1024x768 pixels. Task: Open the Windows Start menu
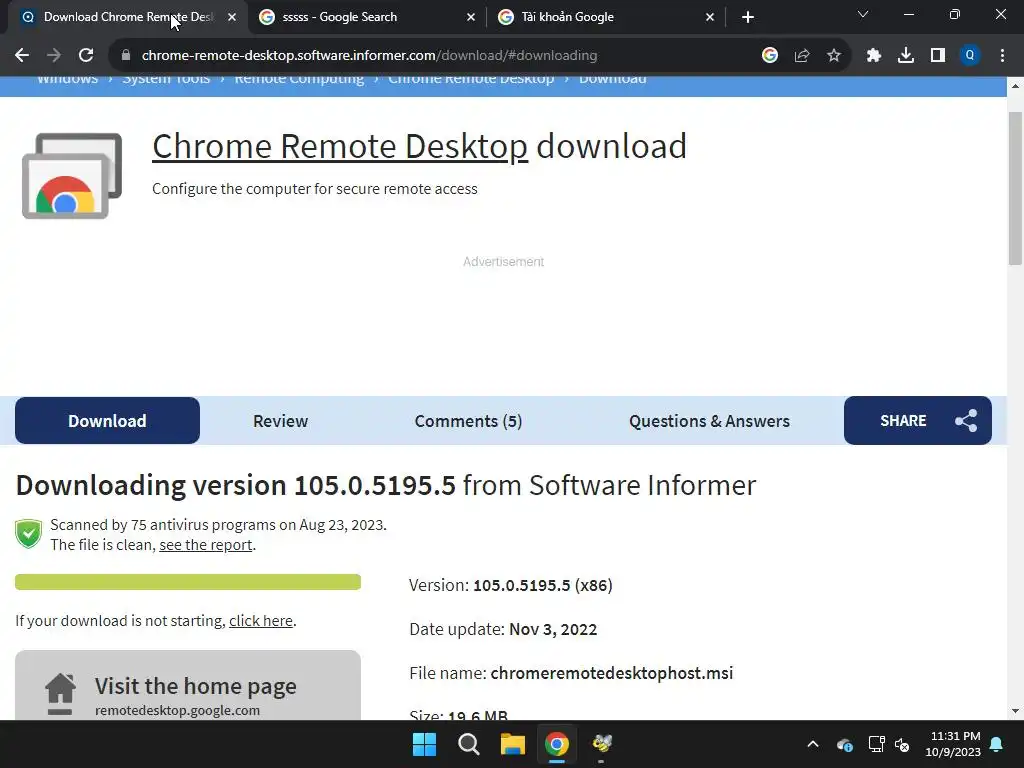pos(424,744)
